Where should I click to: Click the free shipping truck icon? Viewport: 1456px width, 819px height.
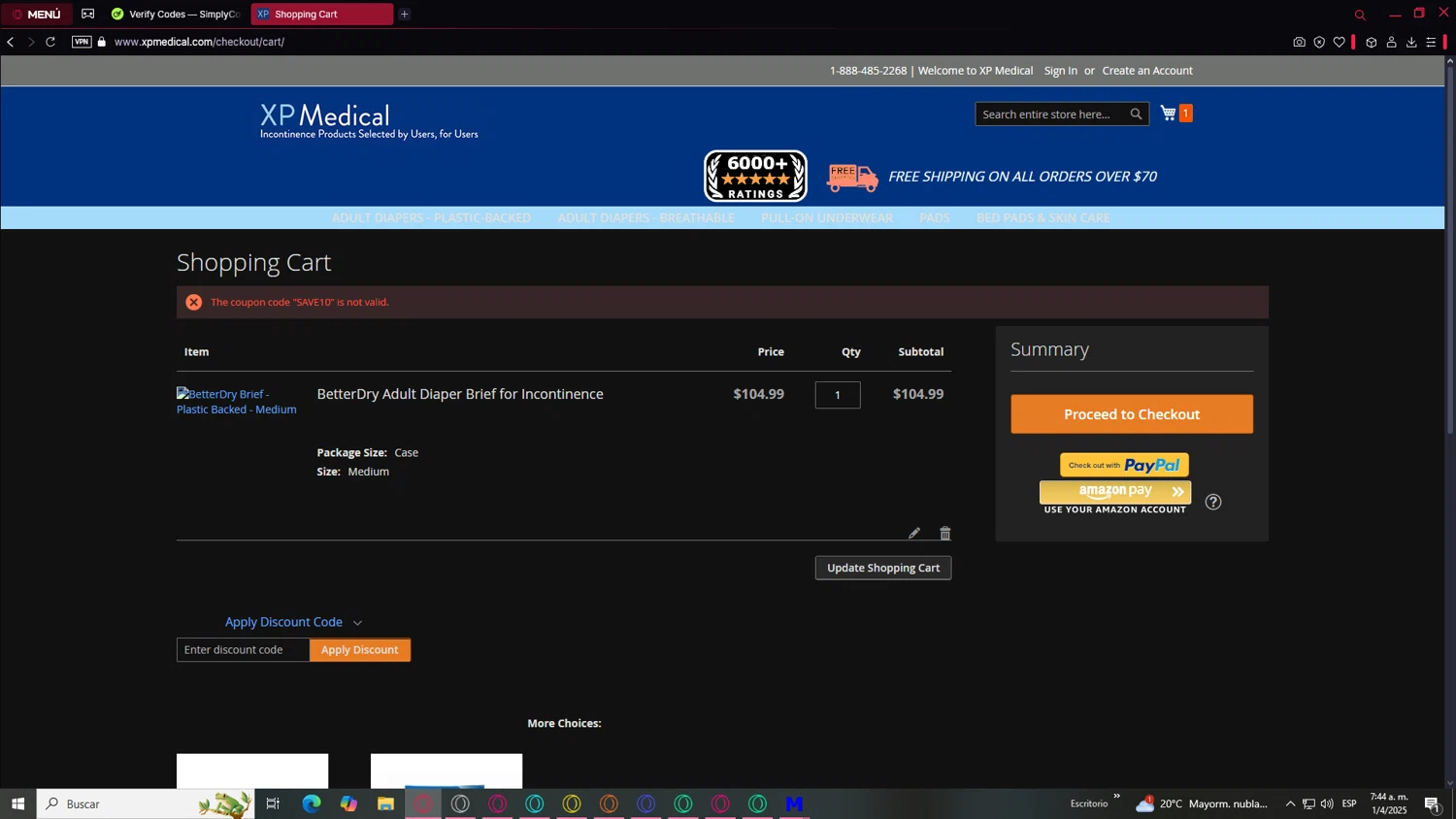pos(852,177)
